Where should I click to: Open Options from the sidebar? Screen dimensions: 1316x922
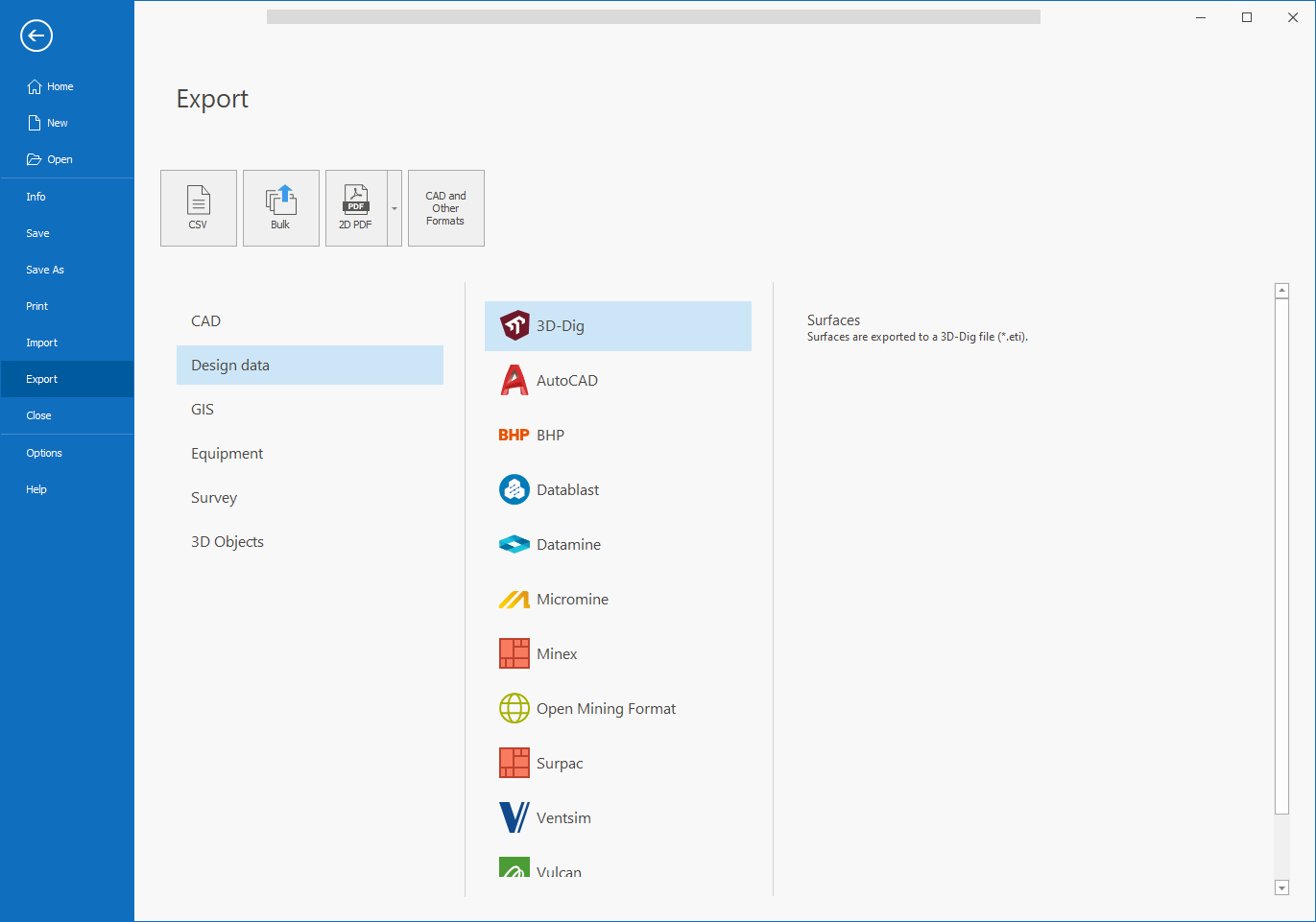(43, 452)
